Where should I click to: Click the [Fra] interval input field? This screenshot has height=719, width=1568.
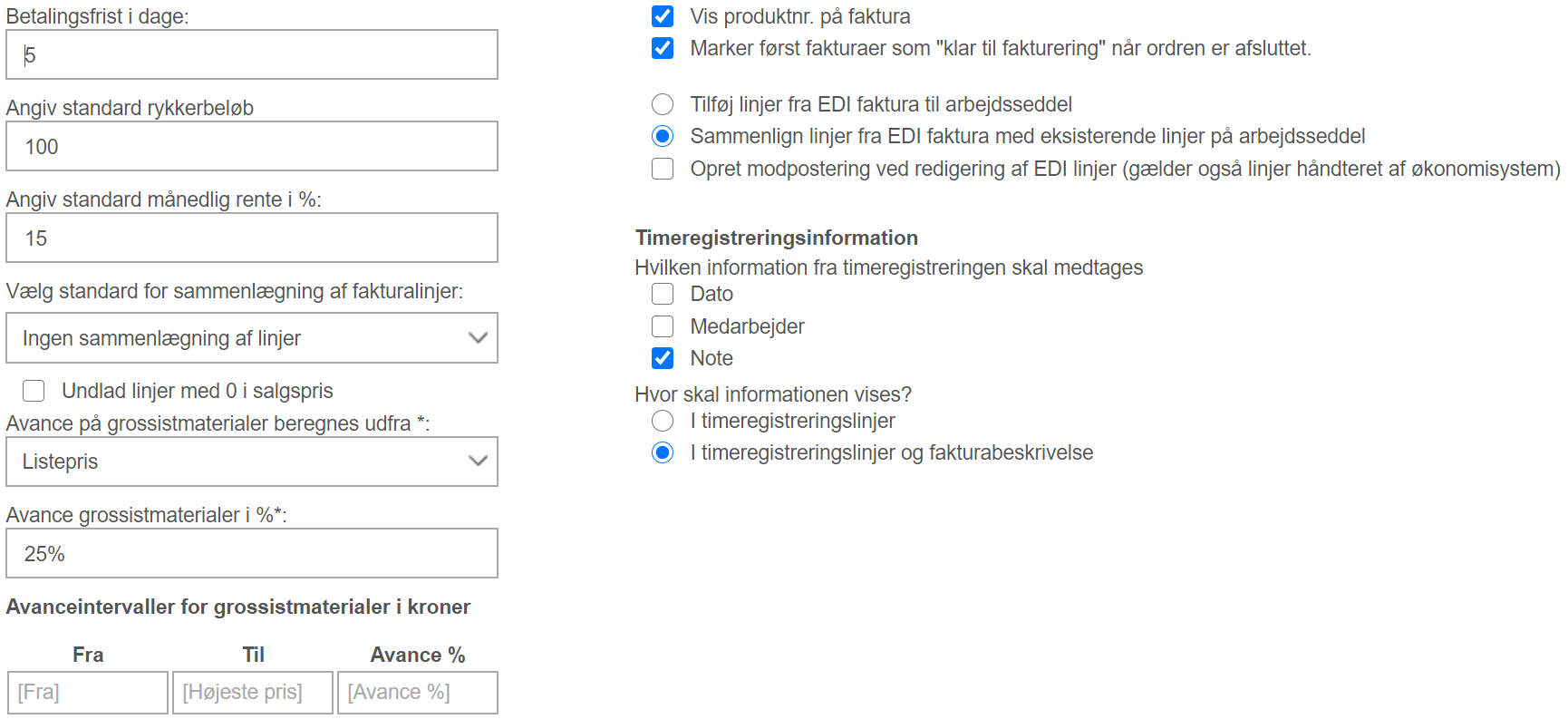[88, 693]
